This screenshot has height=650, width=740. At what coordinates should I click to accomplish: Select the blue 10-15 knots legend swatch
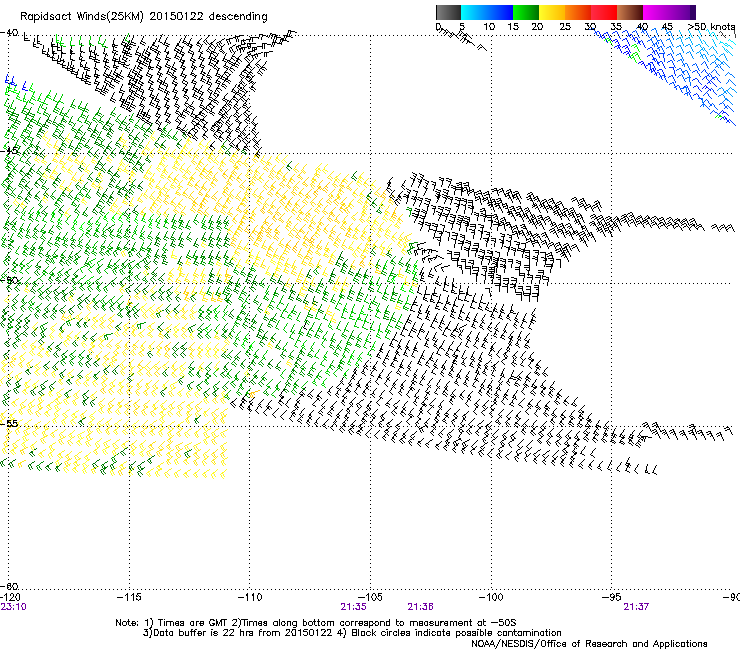(499, 12)
